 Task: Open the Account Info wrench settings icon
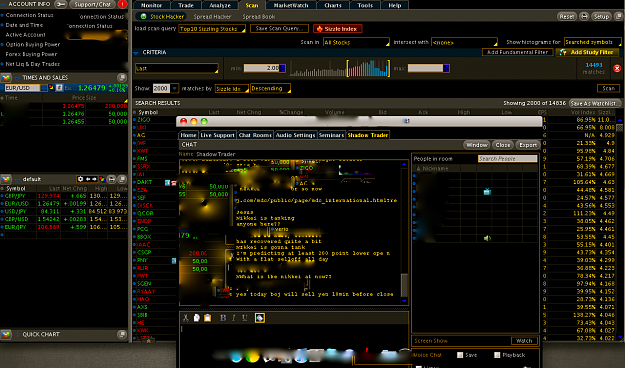[x=61, y=4]
